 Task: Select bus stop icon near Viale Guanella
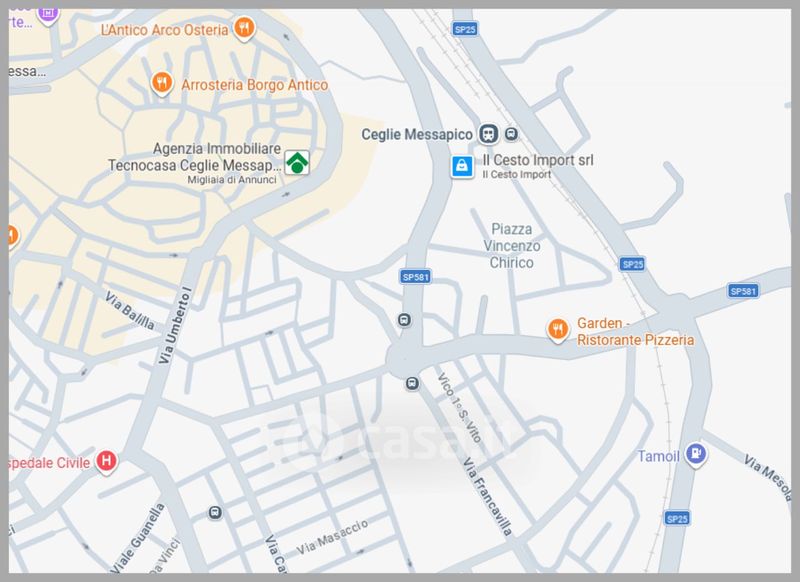click(215, 513)
